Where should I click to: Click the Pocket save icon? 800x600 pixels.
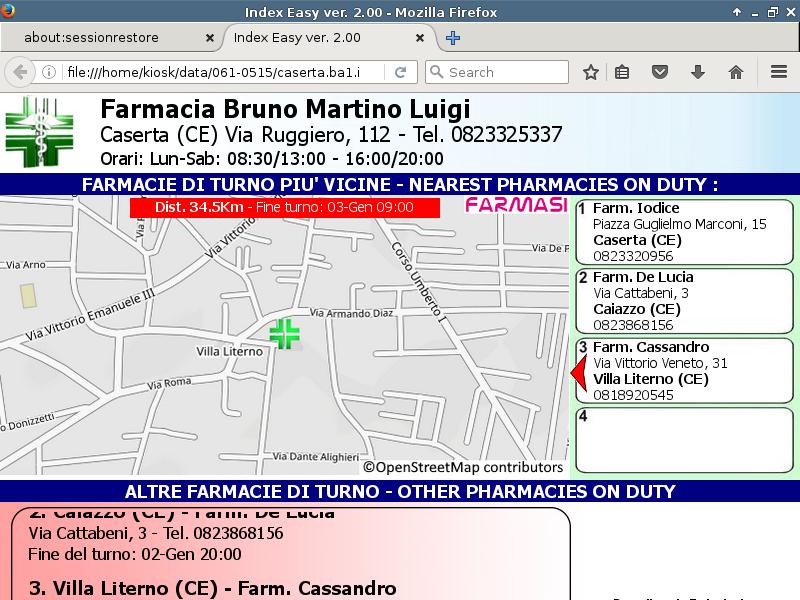tap(660, 72)
